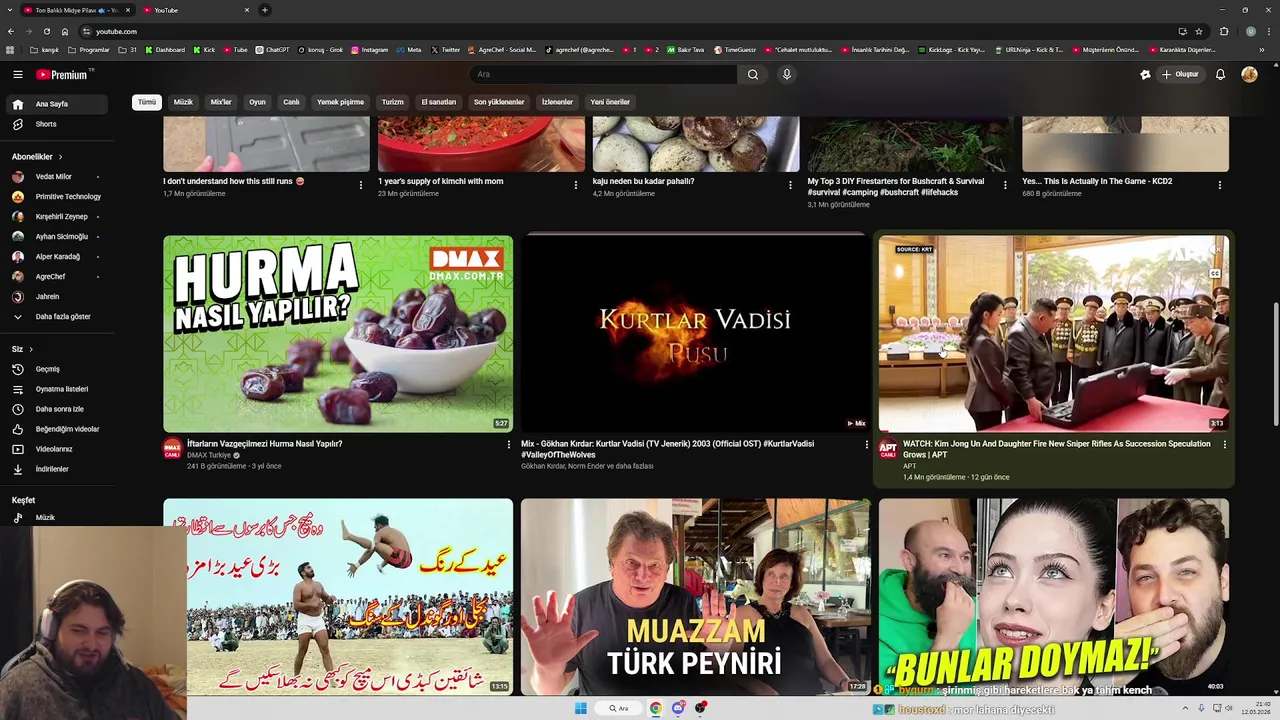Open the browser extensions puzzle icon
The height and width of the screenshot is (720, 1280).
(x=1224, y=31)
